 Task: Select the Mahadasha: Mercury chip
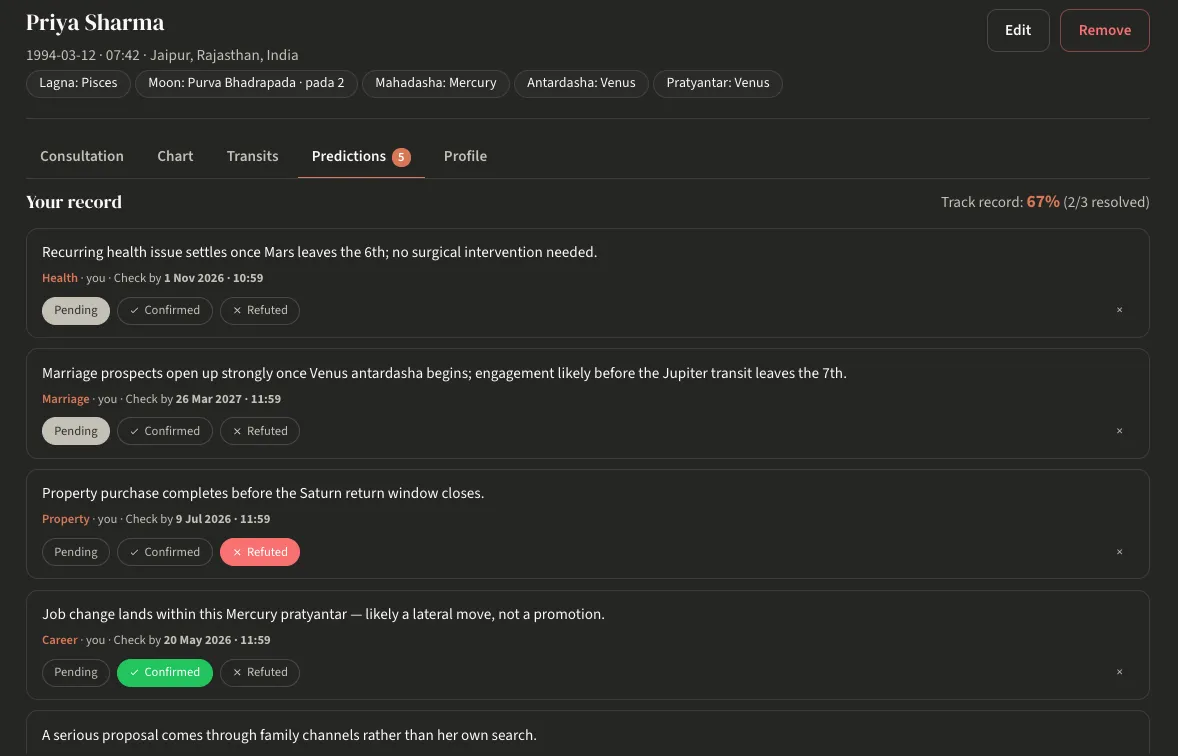(x=436, y=83)
